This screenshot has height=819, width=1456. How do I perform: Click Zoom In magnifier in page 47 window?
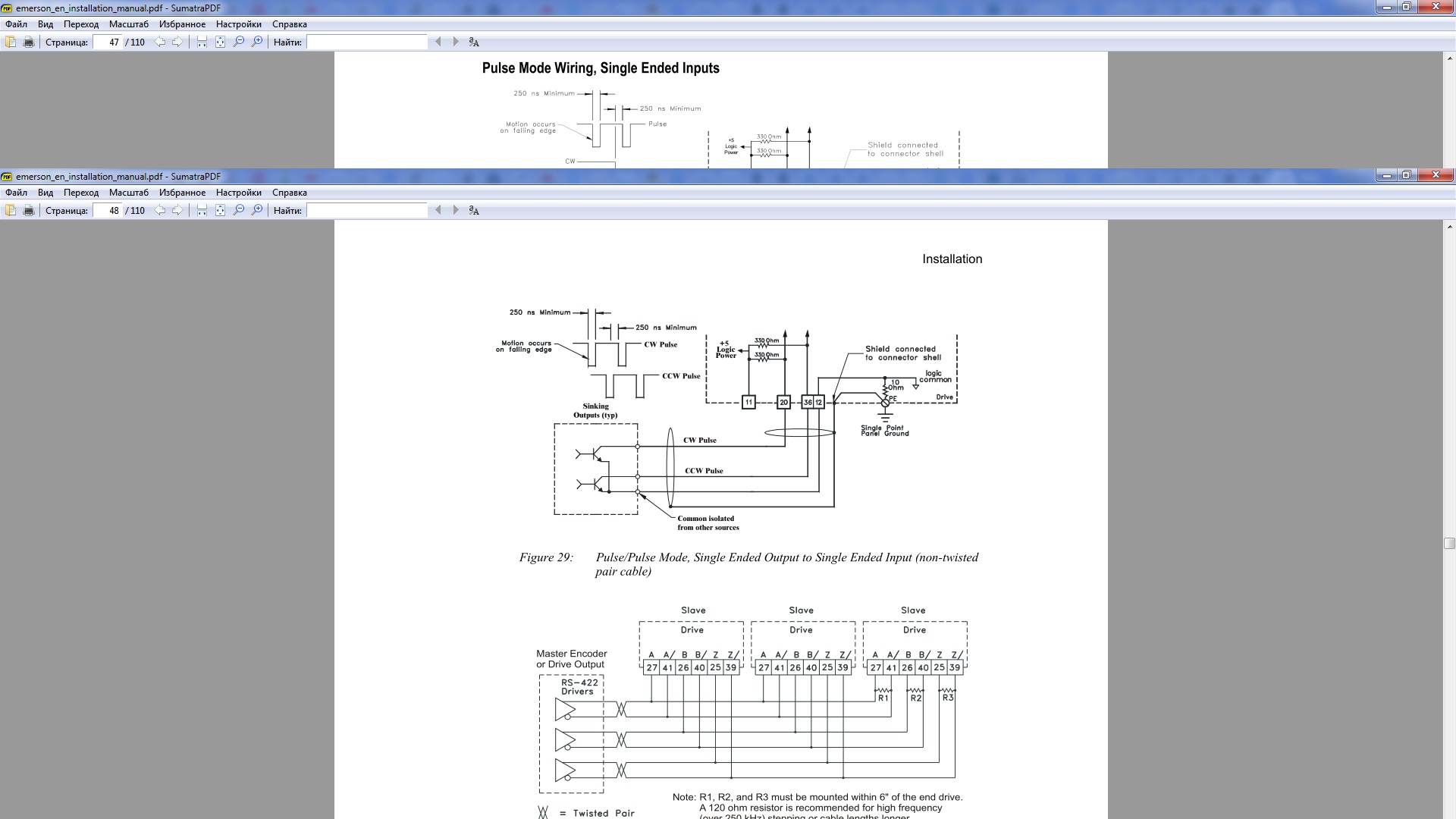tap(257, 42)
